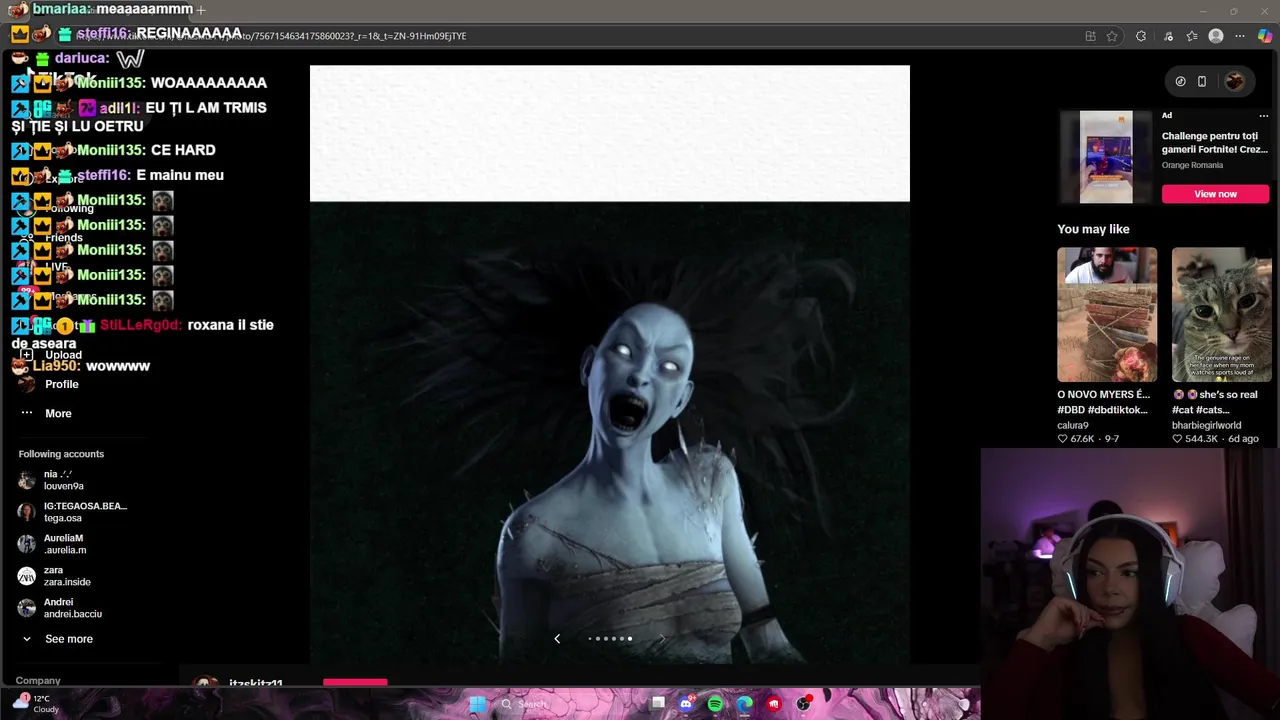
Task: Click Following accounts sidebar heading
Action: coord(61,454)
